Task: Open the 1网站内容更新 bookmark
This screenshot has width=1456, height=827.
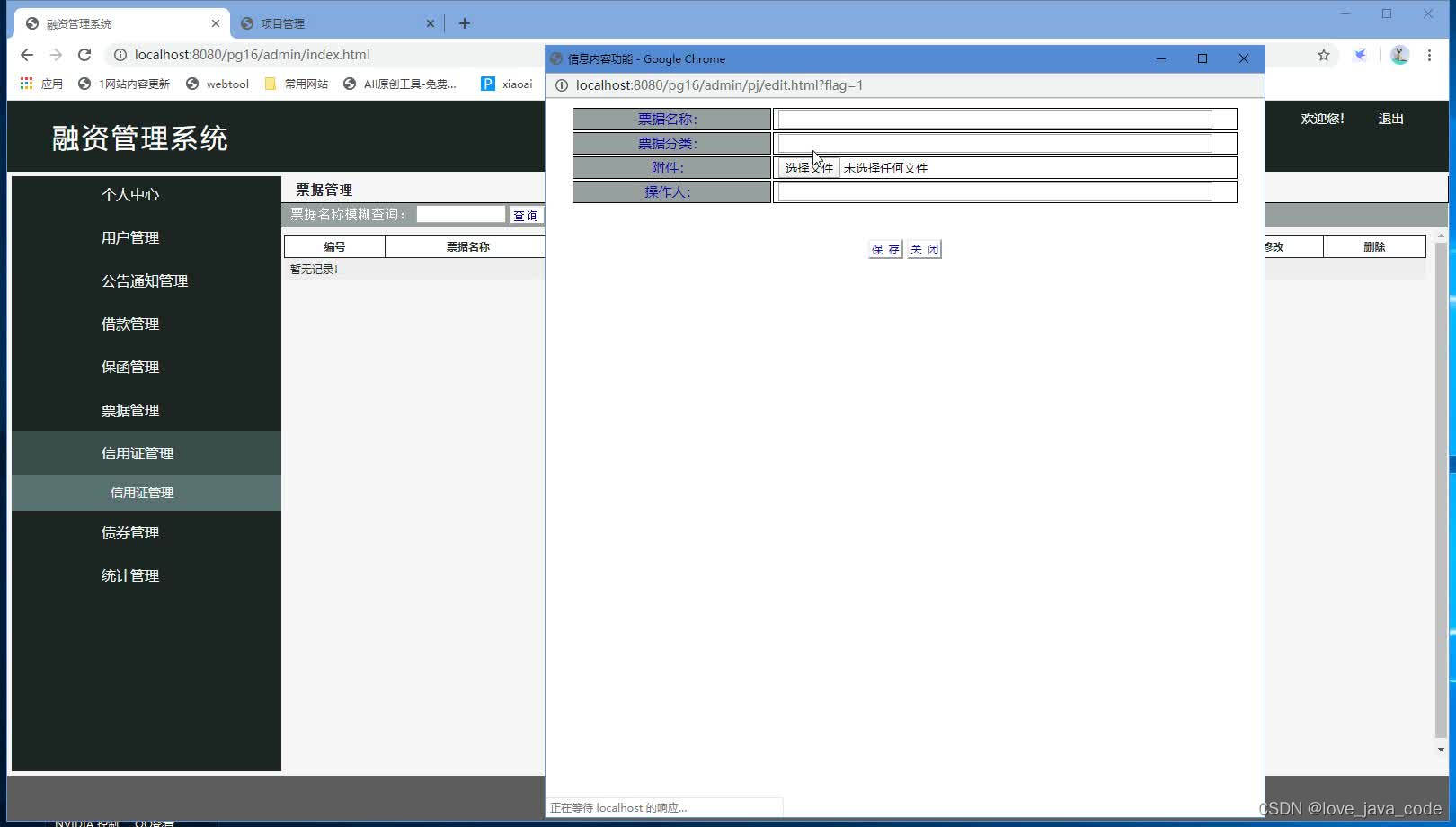Action: (x=124, y=84)
